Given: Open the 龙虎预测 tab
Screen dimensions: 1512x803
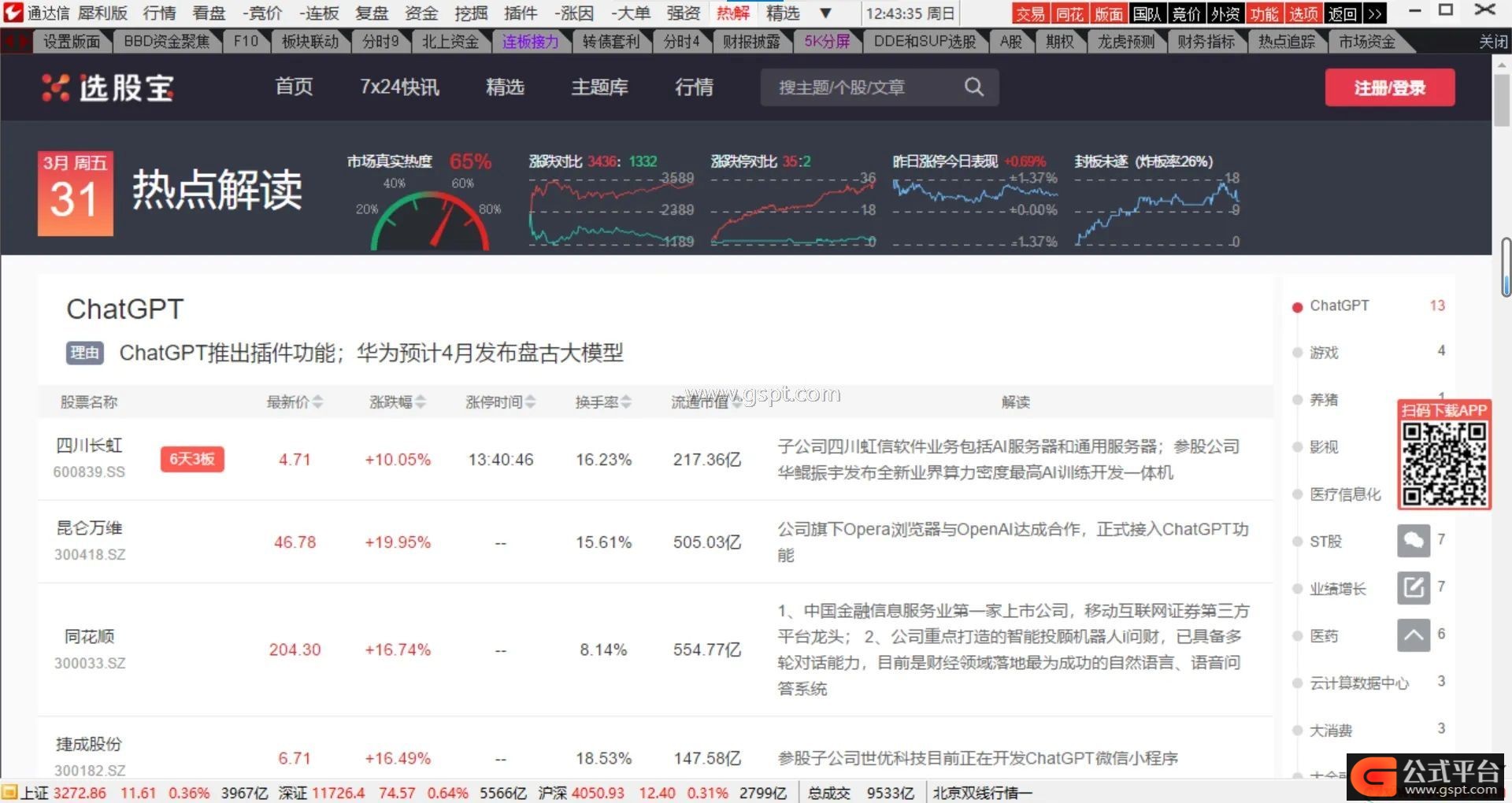Looking at the screenshot, I should tap(1126, 42).
